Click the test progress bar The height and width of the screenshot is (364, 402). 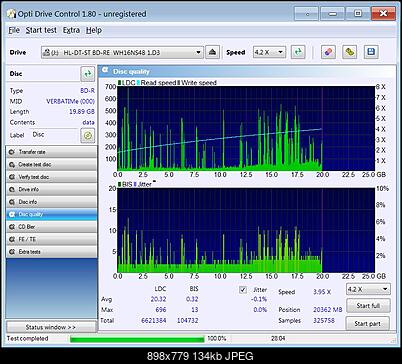click(x=137, y=339)
